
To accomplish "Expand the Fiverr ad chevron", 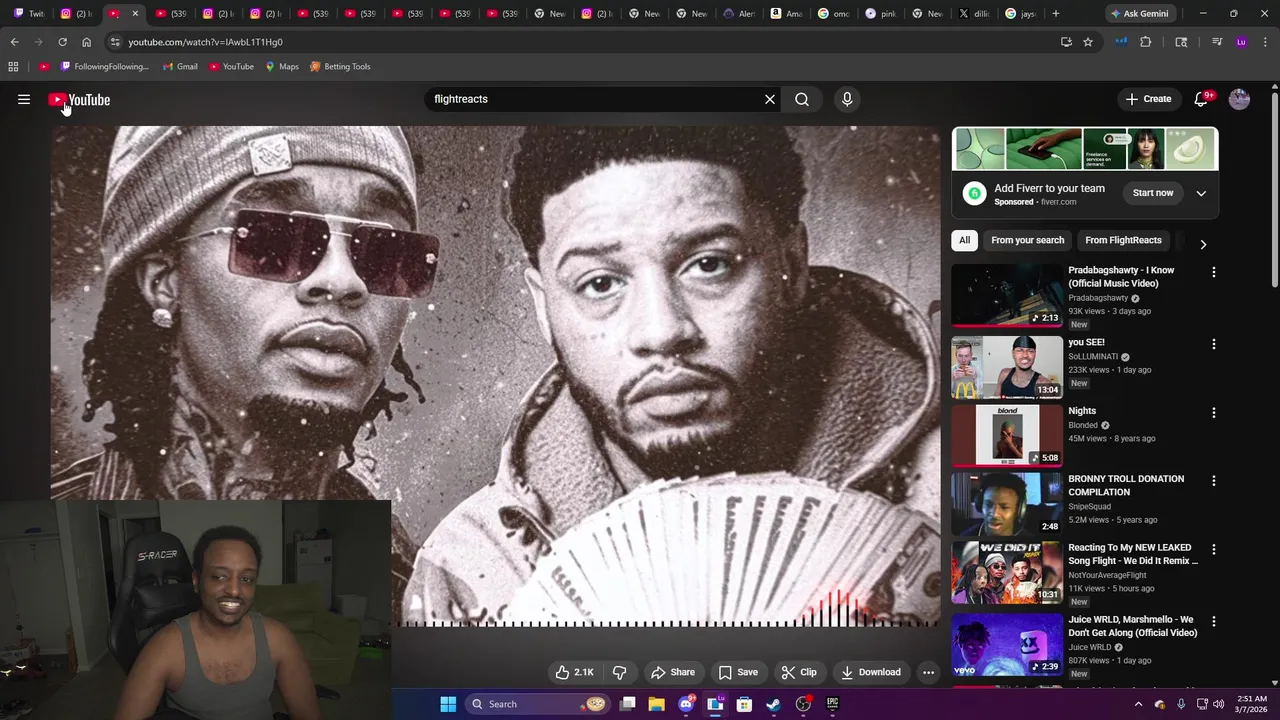I will tap(1201, 193).
